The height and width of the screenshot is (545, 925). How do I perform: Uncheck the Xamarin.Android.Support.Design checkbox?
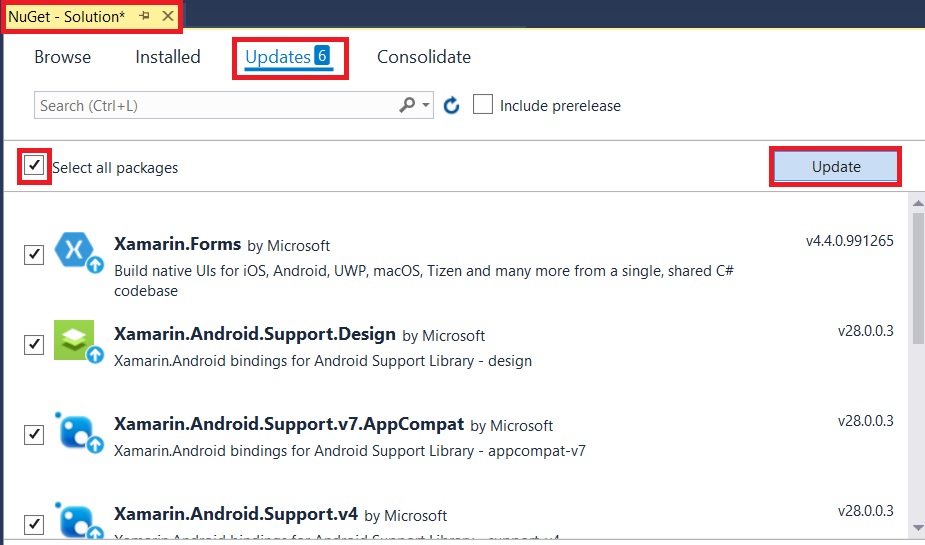[34, 344]
